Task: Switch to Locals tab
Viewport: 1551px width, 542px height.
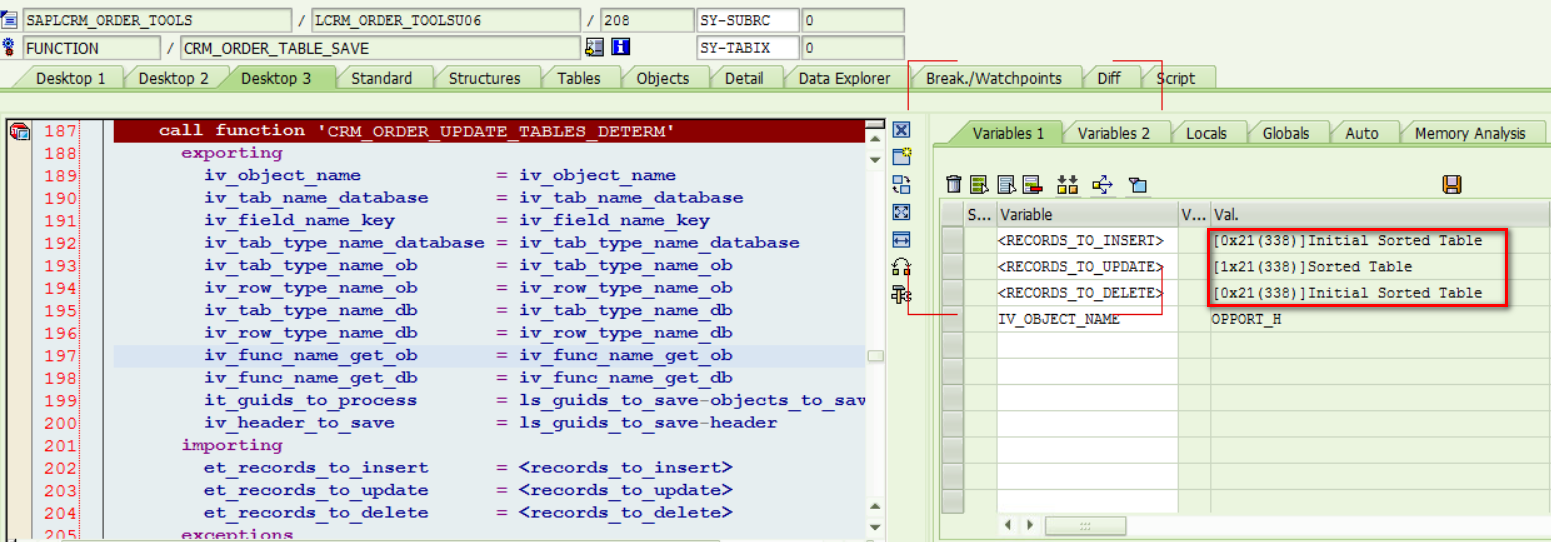Action: (x=1206, y=133)
